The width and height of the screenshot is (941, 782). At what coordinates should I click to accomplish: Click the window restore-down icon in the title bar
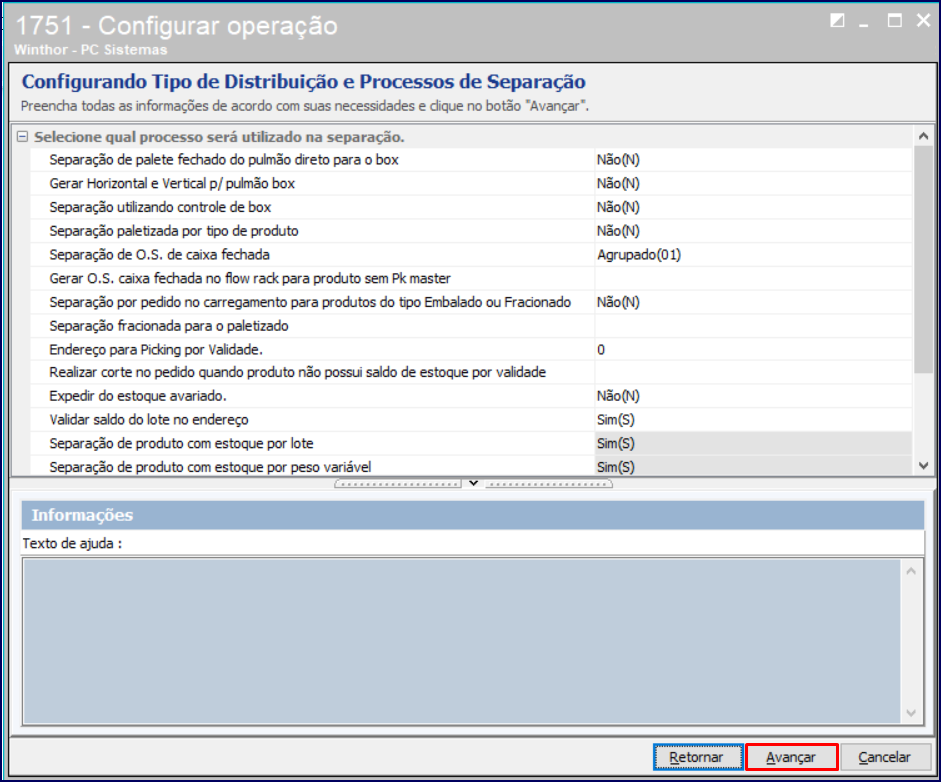pyautogui.click(x=837, y=21)
